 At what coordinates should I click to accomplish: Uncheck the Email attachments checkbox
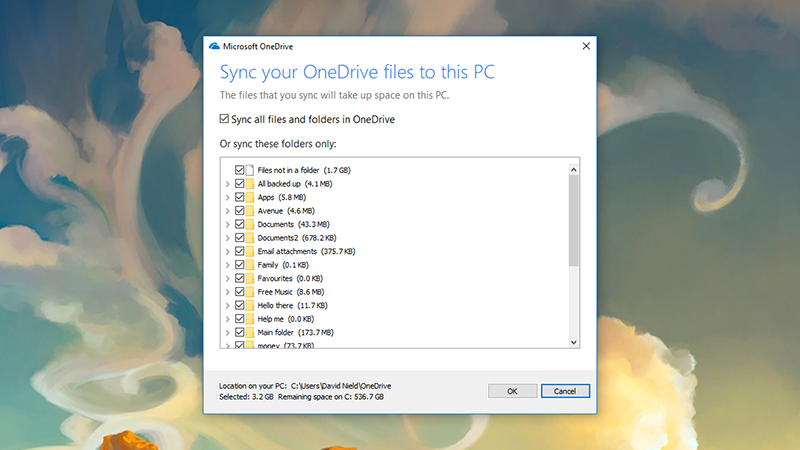click(x=239, y=251)
